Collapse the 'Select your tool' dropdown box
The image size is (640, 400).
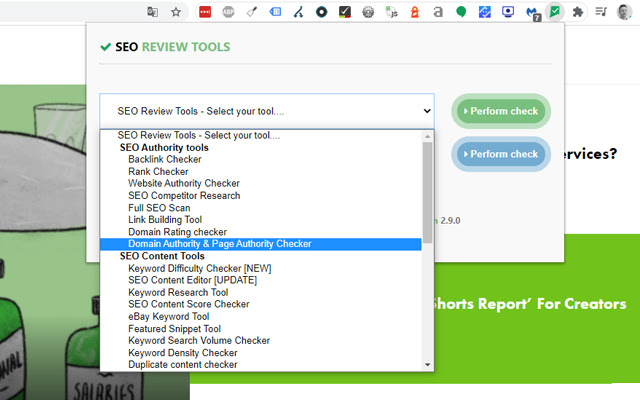267,111
